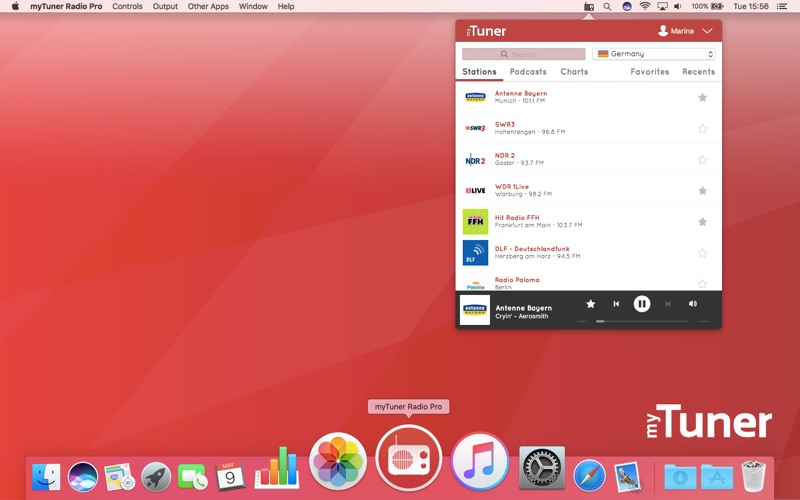800x500 pixels.
Task: Select the 'DLF - Deutschlandfunk' station name
Action: pos(532,249)
